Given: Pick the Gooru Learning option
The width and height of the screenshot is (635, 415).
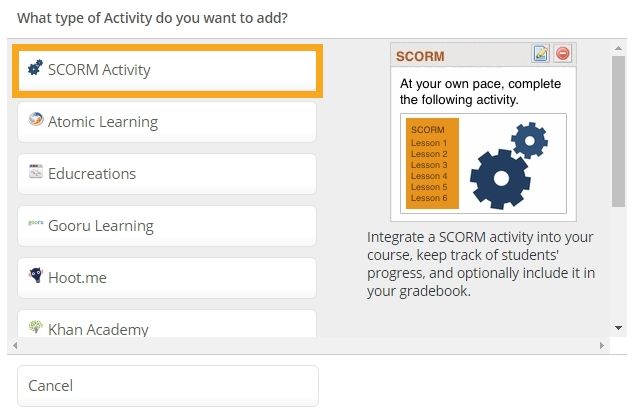Looking at the screenshot, I should 167,226.
